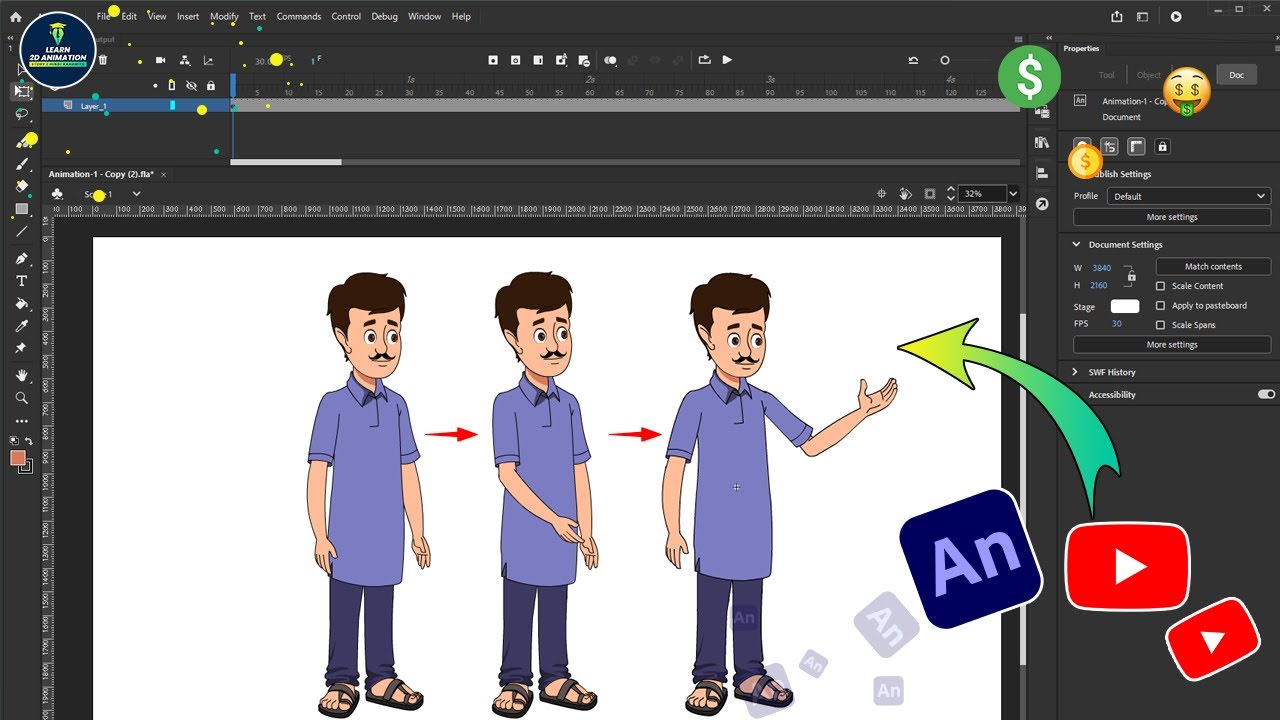The image size is (1280, 720).
Task: Add a camera layer in timeline
Action: tap(160, 60)
